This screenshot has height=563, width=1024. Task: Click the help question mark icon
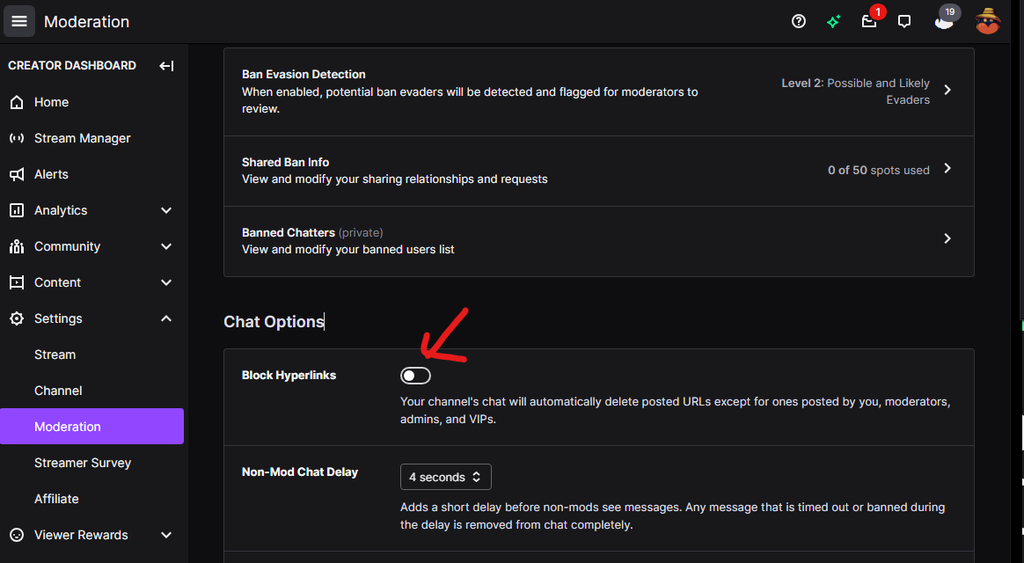798,21
